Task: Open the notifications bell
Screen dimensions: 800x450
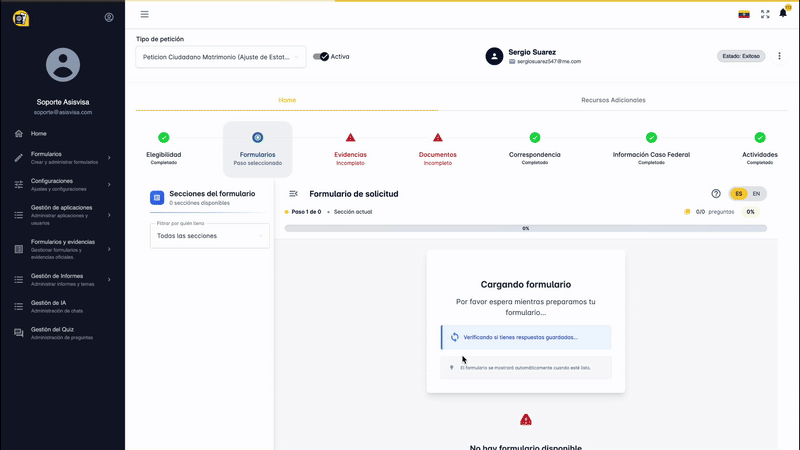Action: coord(783,14)
